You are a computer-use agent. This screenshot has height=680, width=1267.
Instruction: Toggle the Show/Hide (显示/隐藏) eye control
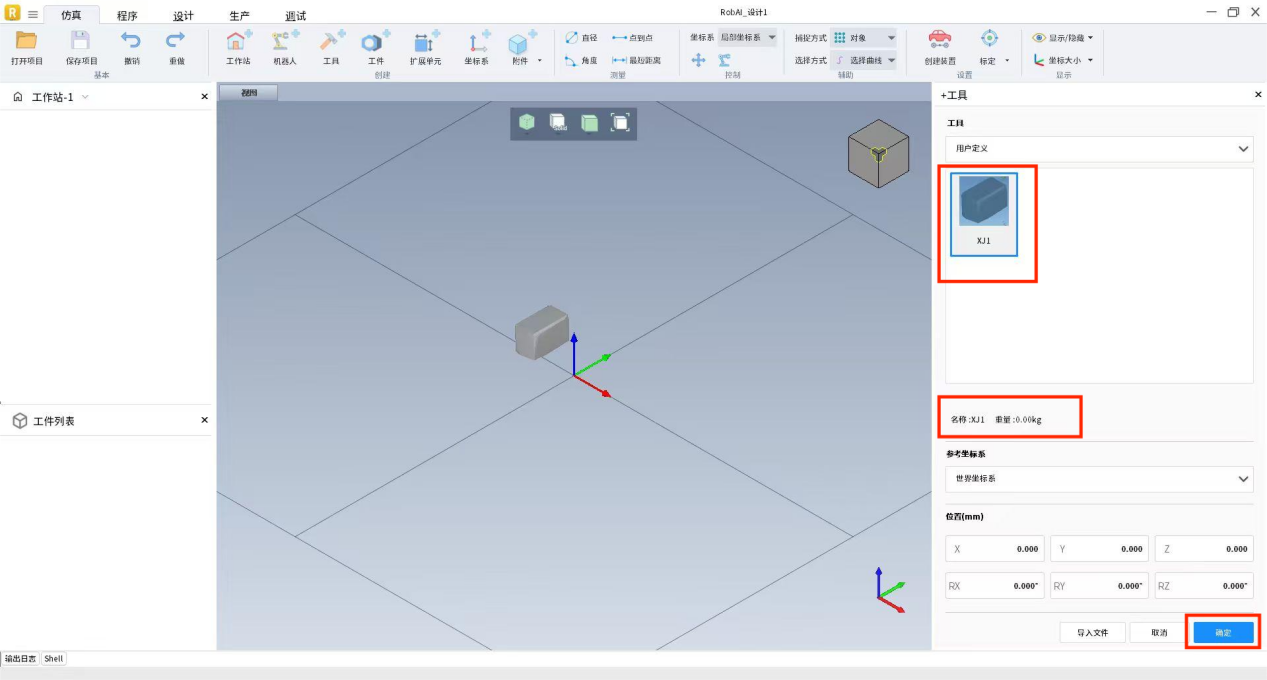(x=1063, y=38)
